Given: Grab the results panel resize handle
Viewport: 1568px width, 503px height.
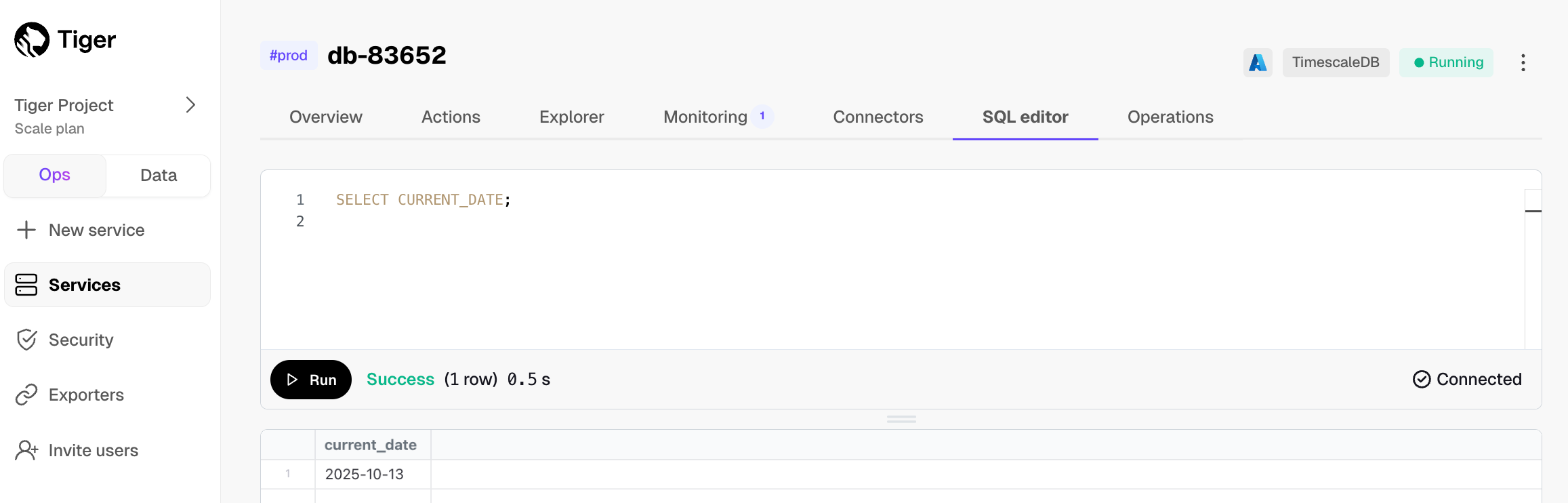Looking at the screenshot, I should pos(901,420).
